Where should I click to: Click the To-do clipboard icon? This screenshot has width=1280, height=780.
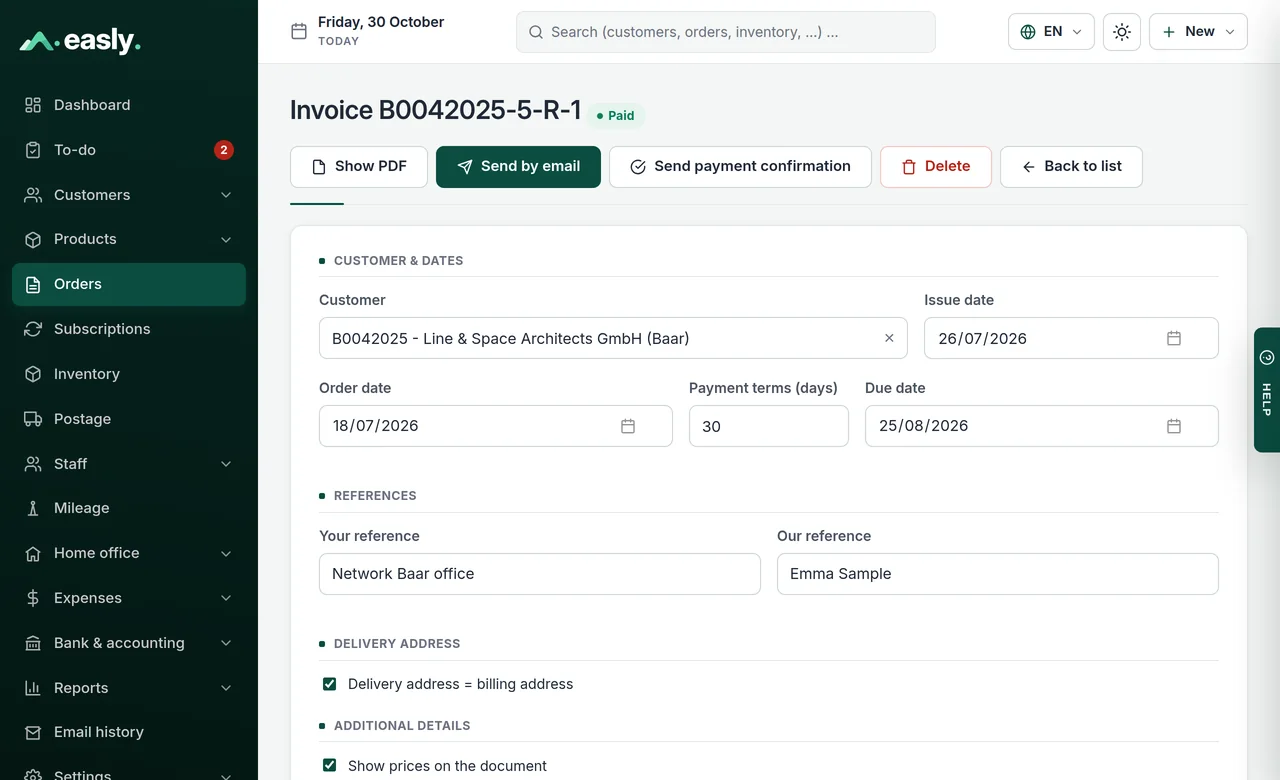coord(33,150)
